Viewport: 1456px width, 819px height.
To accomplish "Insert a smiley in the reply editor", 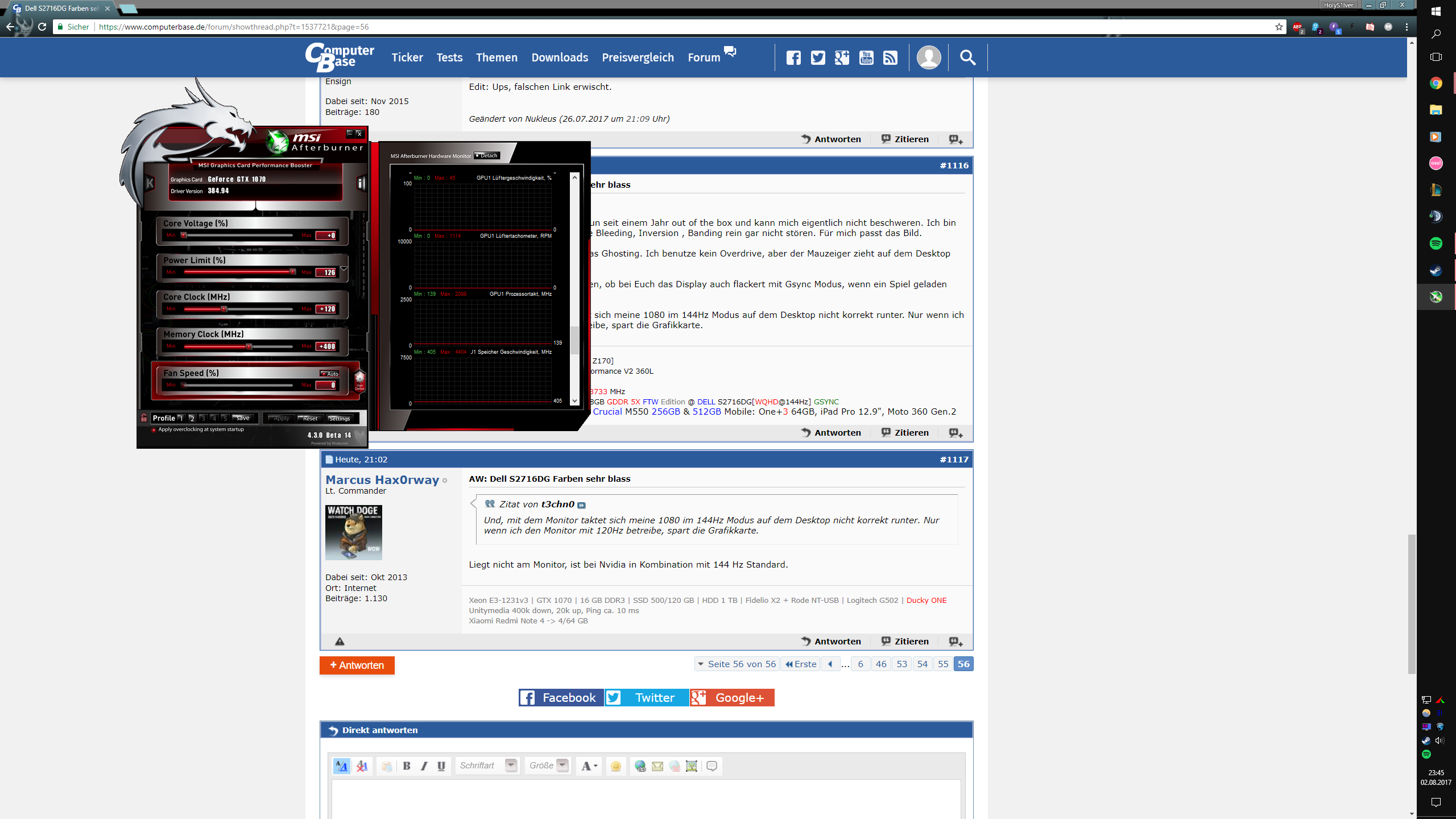I will click(x=615, y=766).
